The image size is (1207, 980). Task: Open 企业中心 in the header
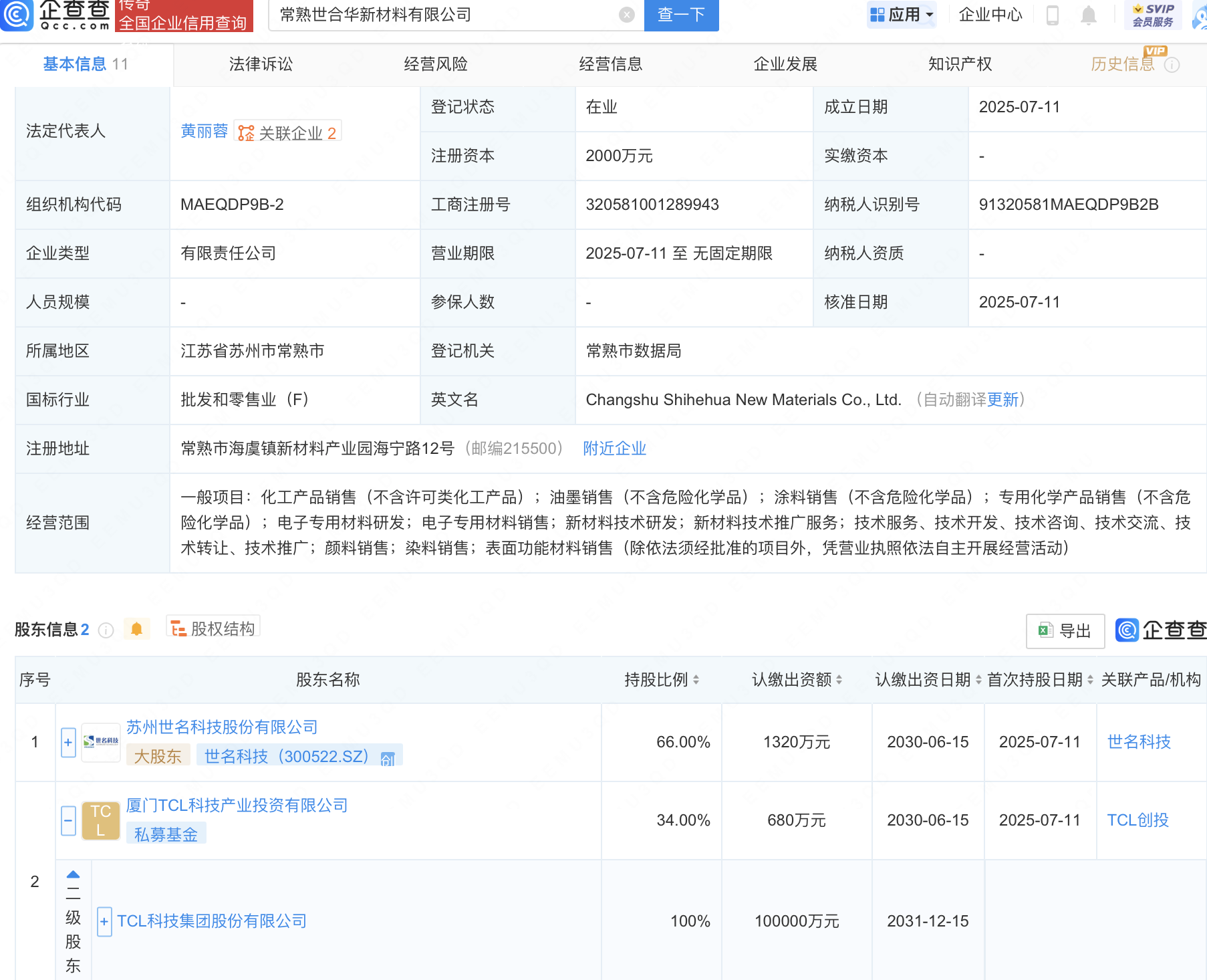coord(990,15)
